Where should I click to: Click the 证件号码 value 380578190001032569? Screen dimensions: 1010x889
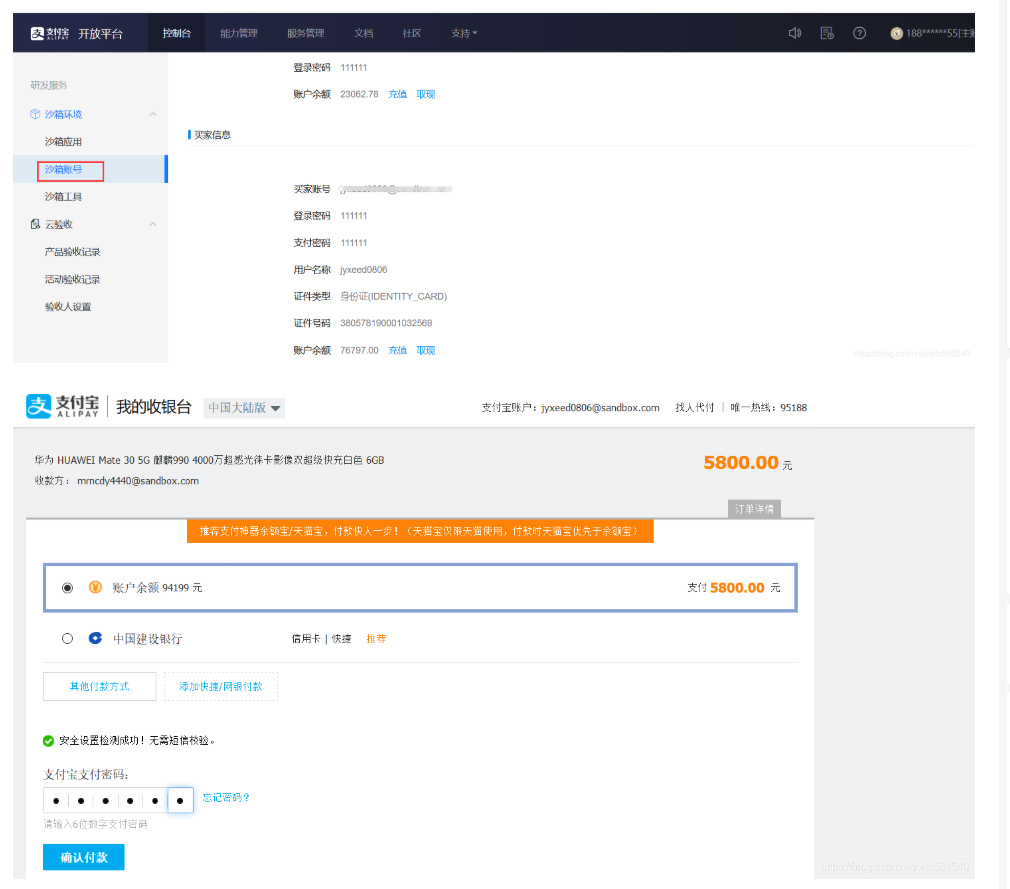(x=386, y=323)
